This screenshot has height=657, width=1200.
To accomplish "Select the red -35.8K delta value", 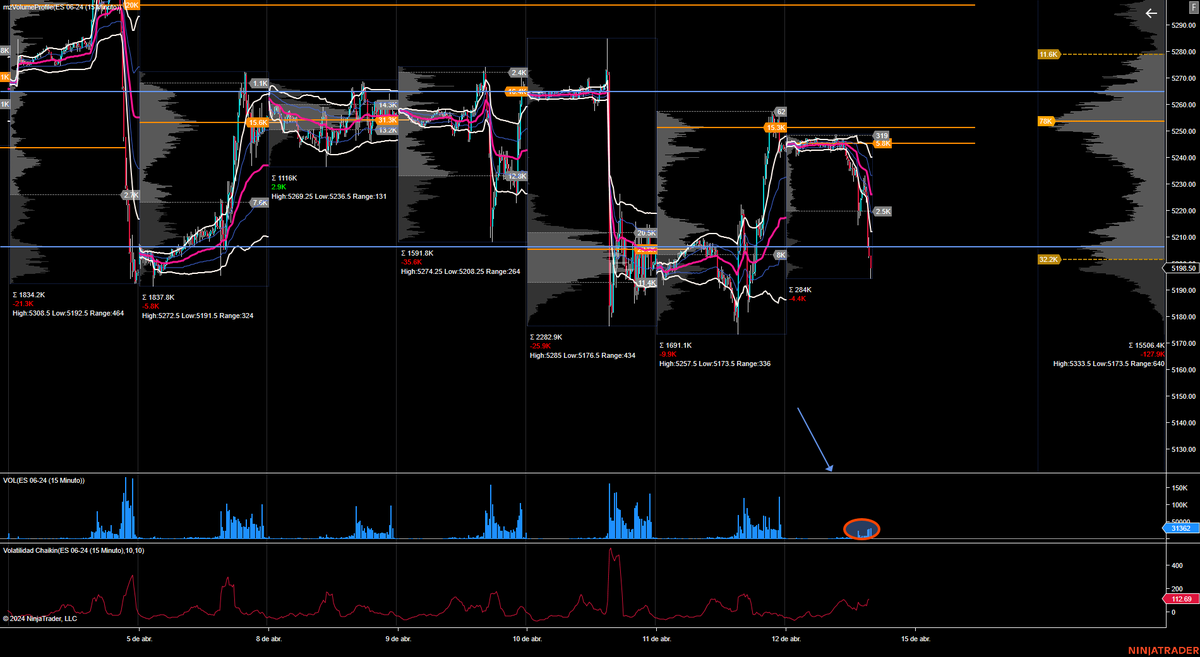I will (411, 262).
